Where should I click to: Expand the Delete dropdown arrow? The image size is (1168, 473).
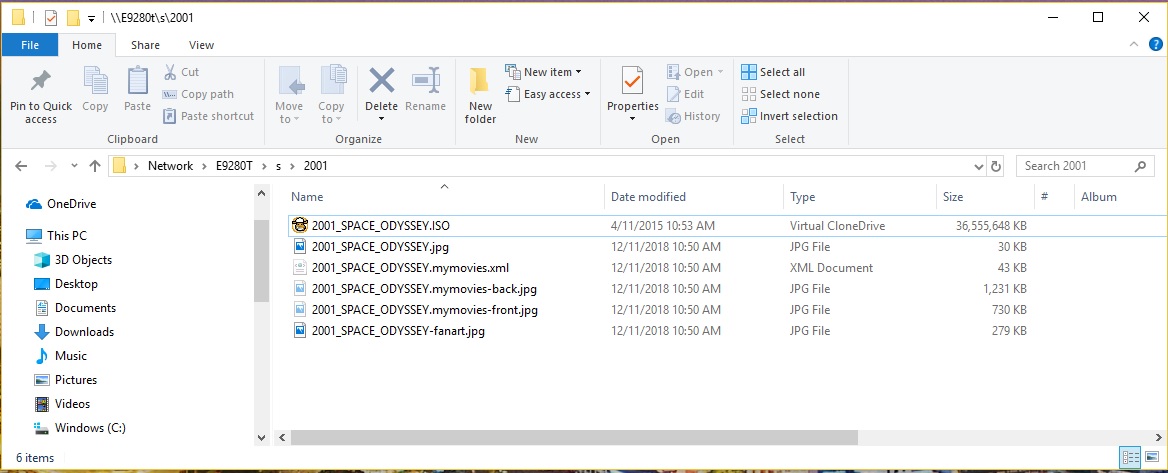[x=381, y=118]
